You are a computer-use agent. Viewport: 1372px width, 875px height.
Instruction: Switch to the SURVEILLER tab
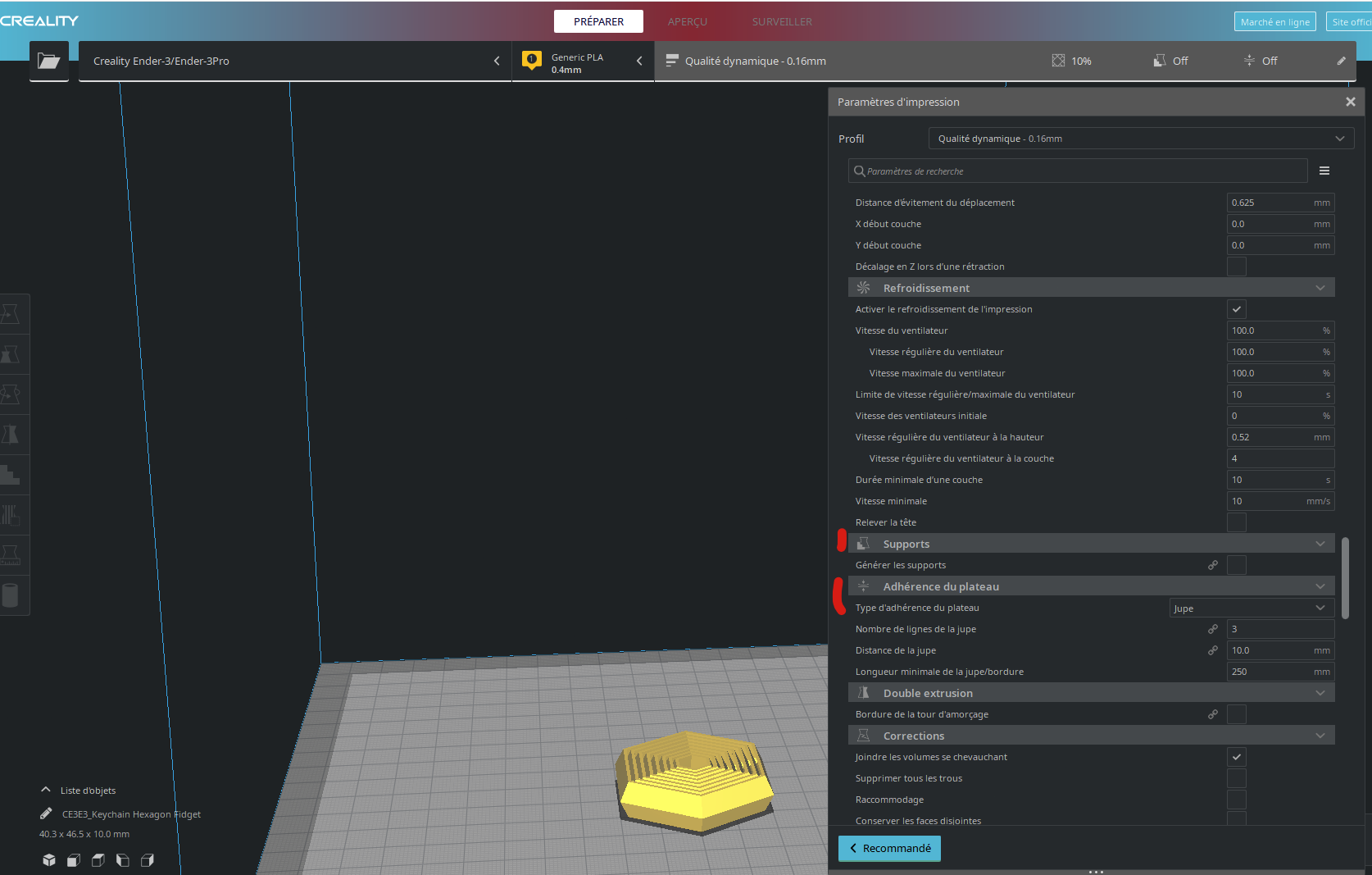coord(782,21)
